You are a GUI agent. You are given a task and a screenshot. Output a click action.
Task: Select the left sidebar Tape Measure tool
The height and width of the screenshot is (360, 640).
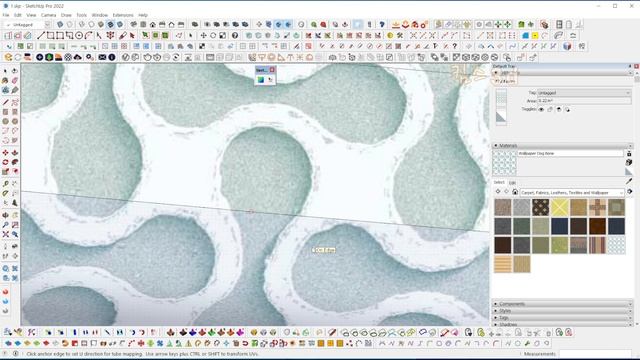pos(5,184)
